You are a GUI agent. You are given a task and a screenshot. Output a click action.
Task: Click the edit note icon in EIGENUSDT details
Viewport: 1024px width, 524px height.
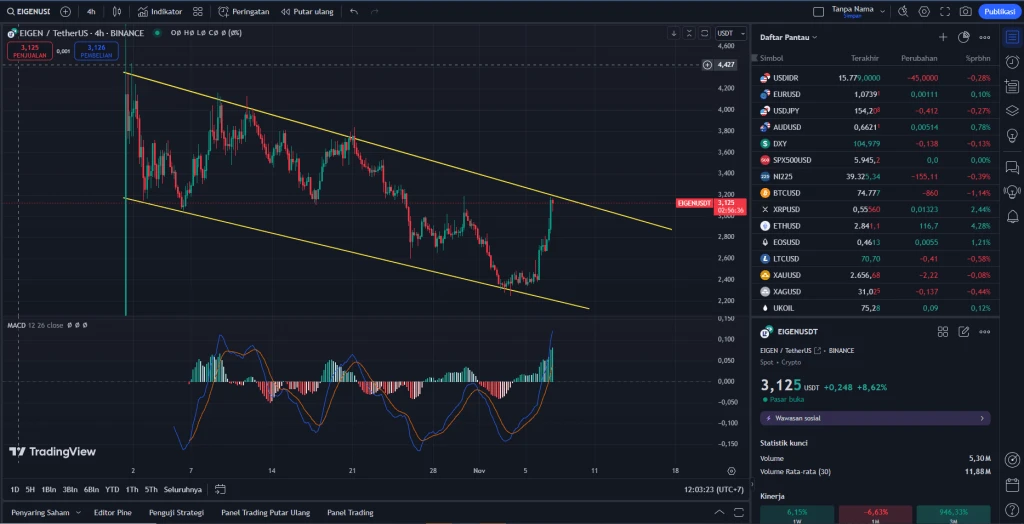coord(963,332)
